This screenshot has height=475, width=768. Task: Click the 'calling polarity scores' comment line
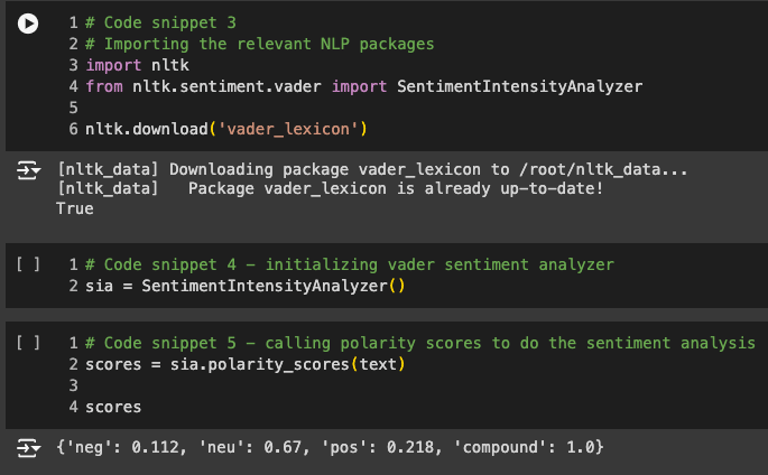[x=420, y=343]
